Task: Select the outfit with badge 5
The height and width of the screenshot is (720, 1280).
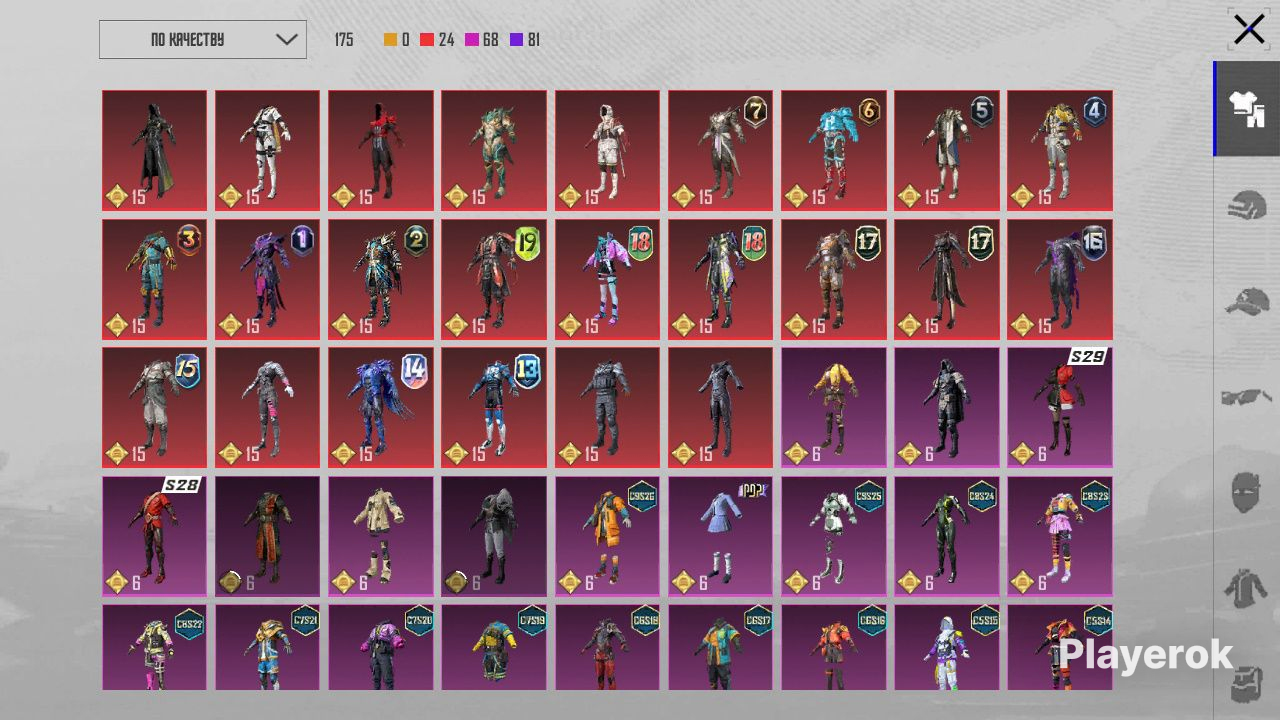Action: click(x=946, y=151)
